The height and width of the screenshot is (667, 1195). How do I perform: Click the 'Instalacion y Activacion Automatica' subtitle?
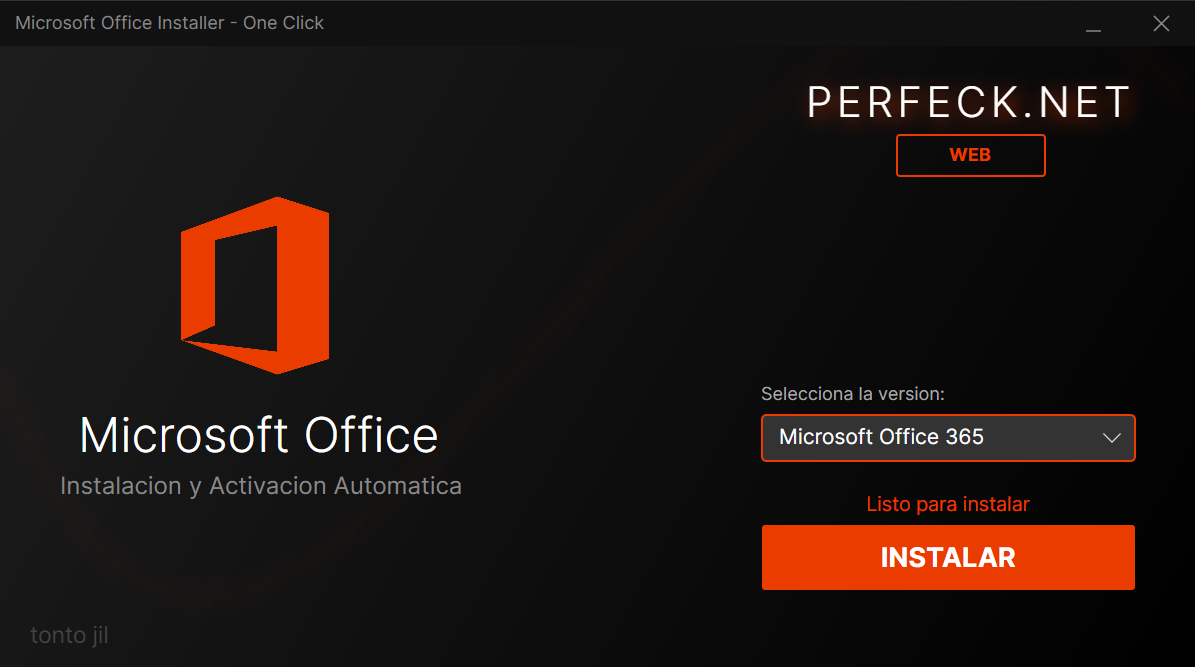pos(261,486)
